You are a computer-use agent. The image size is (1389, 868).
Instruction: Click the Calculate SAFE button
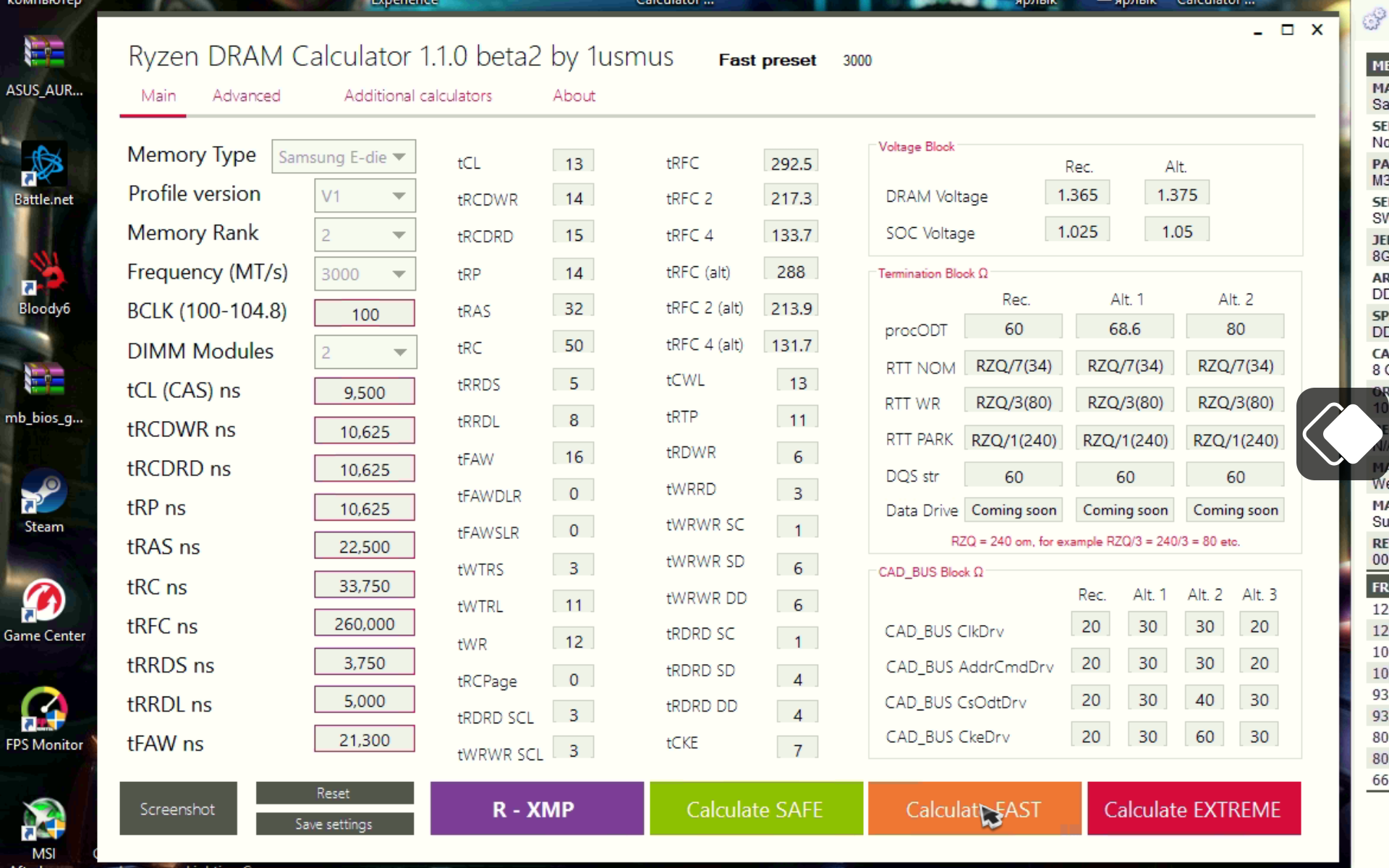[755, 809]
